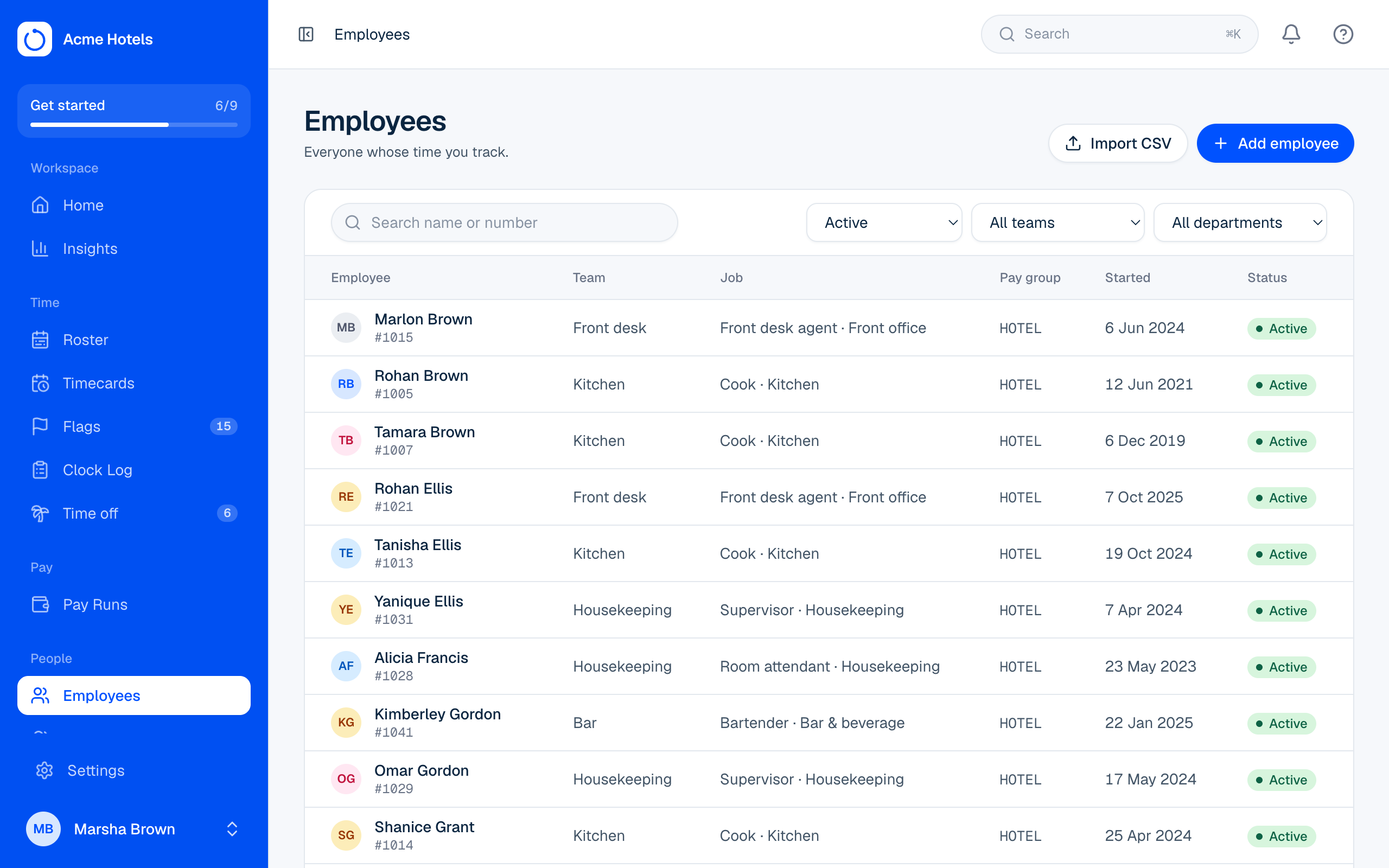Click the Pay Runs wallet icon
The image size is (1389, 868).
tap(40, 604)
